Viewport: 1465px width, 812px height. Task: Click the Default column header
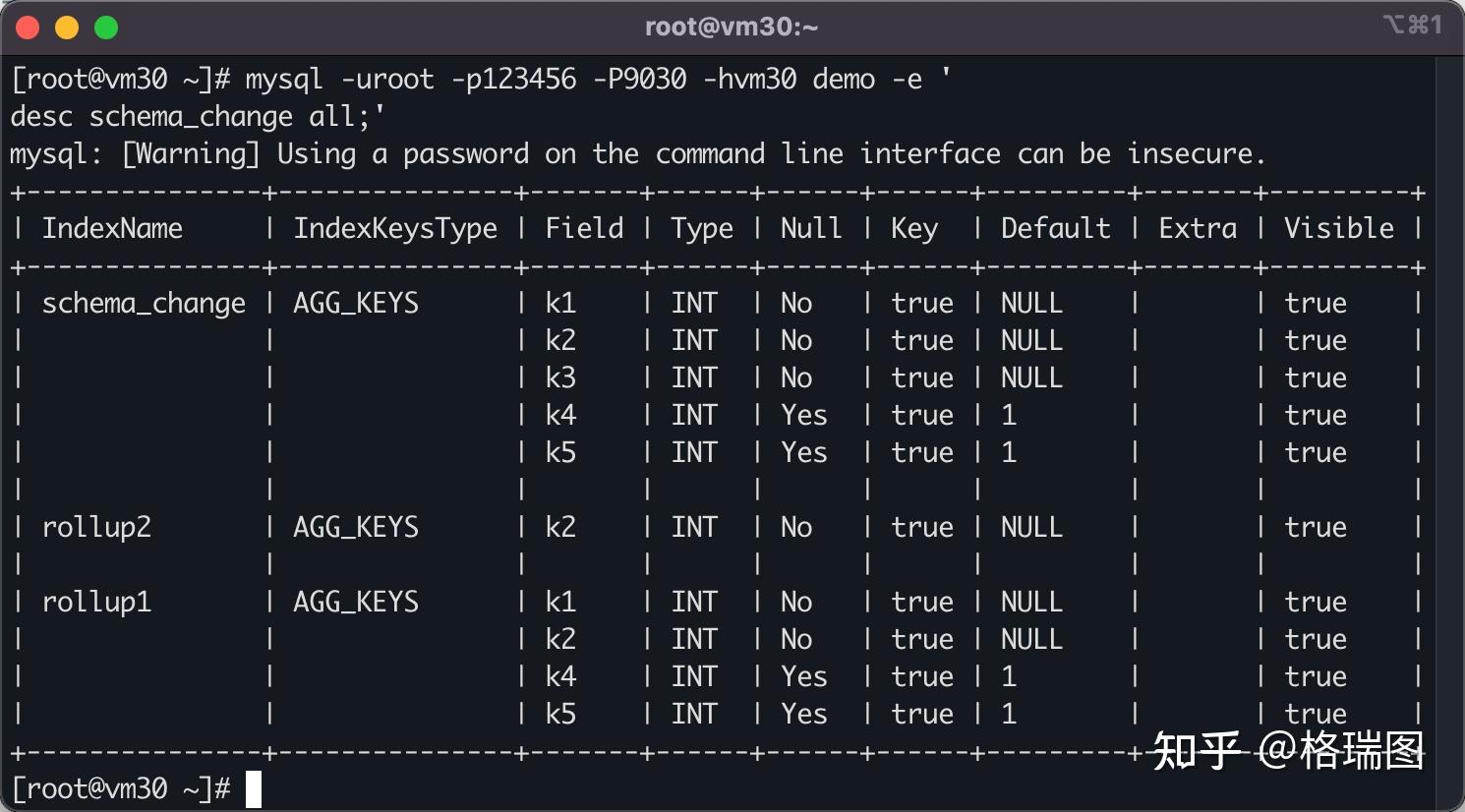click(x=1056, y=229)
